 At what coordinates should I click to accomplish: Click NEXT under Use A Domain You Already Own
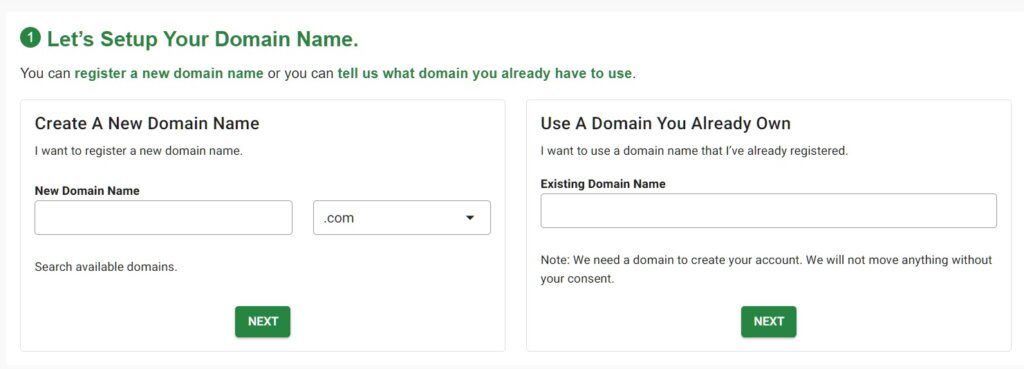click(769, 321)
